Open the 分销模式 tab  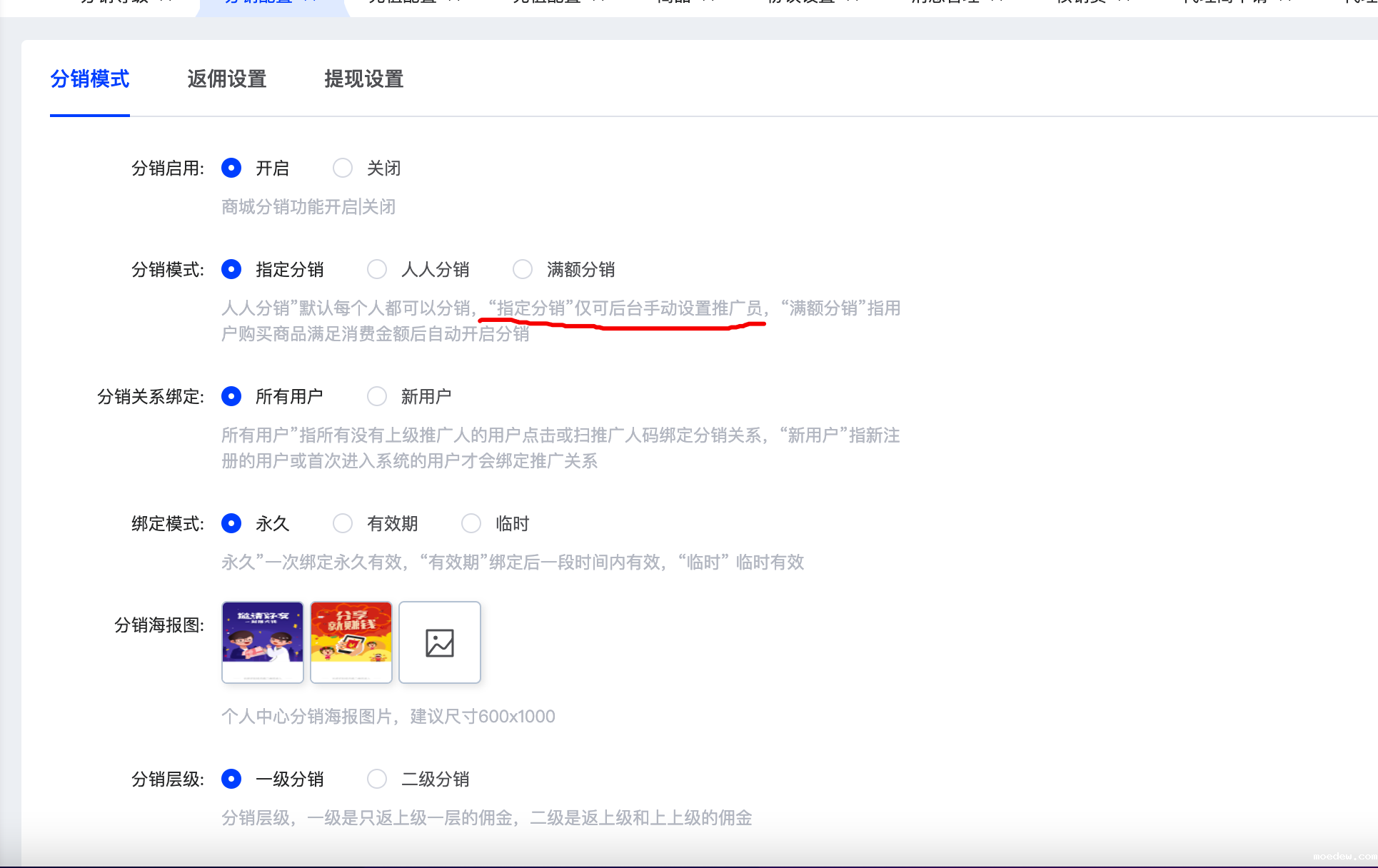(x=90, y=79)
